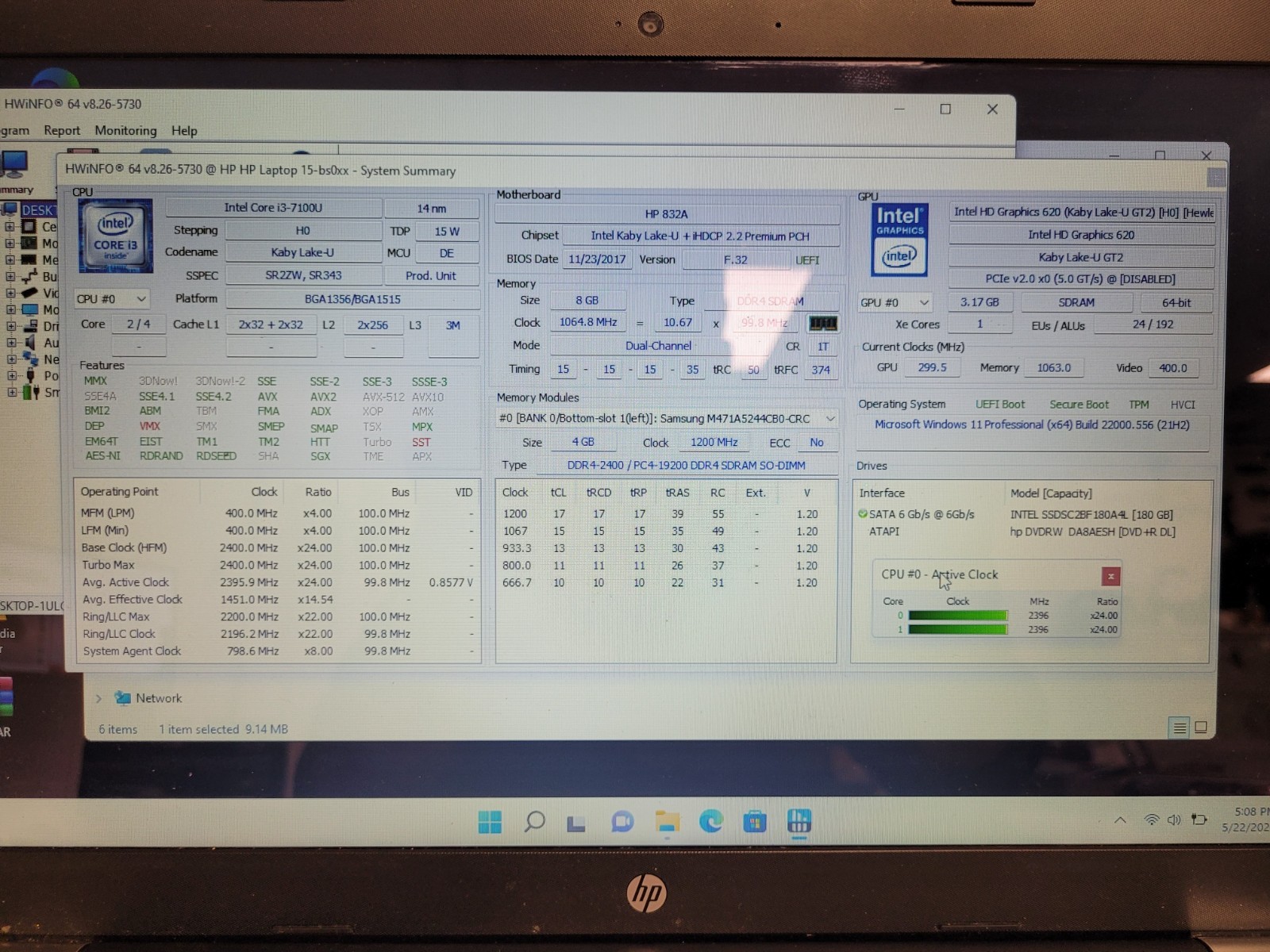Click the memory Size 8 GB field
The image size is (1270, 952).
pyautogui.click(x=587, y=301)
